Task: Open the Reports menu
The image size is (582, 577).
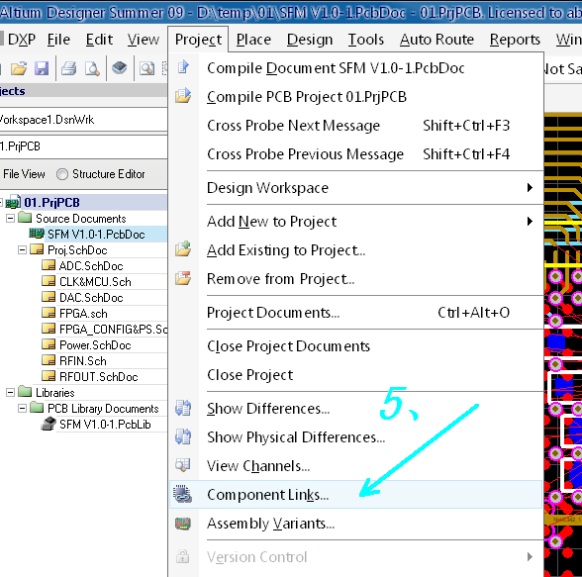Action: click(515, 39)
